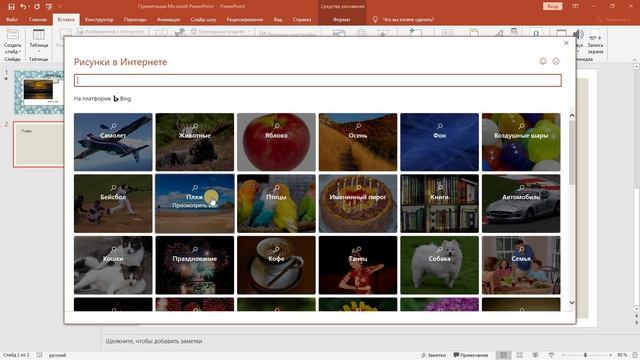The image size is (640, 360).
Task: Switch to slide sorter view
Action: point(520,355)
